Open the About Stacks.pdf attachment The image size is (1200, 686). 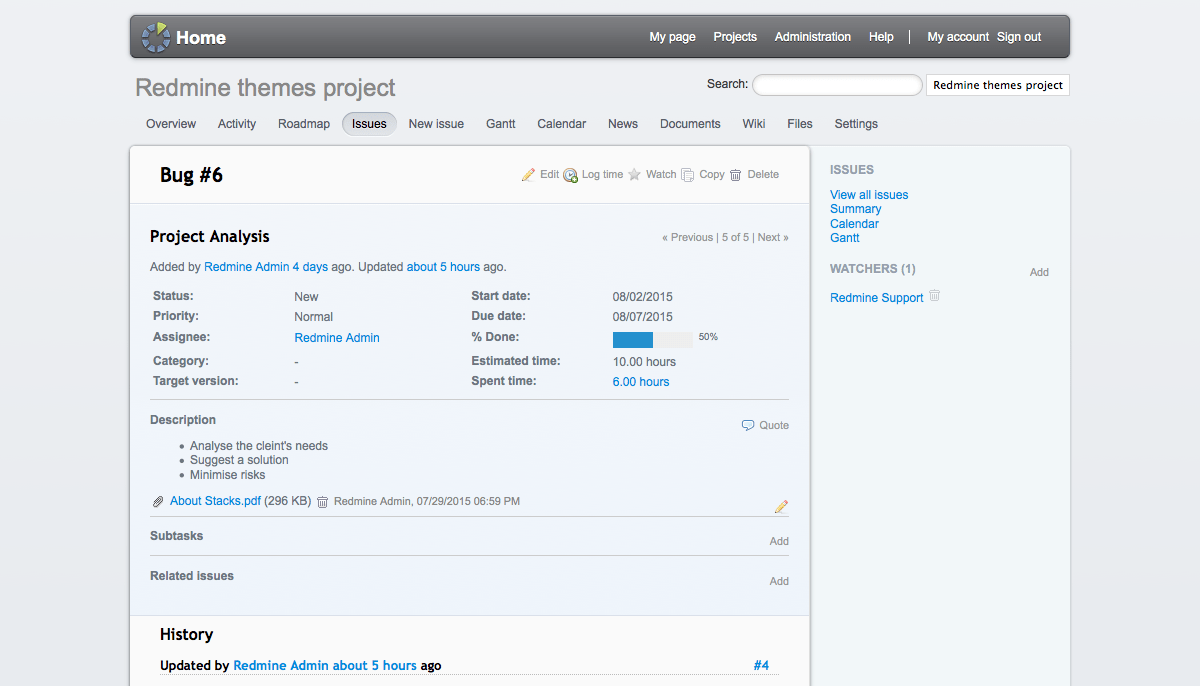click(215, 501)
